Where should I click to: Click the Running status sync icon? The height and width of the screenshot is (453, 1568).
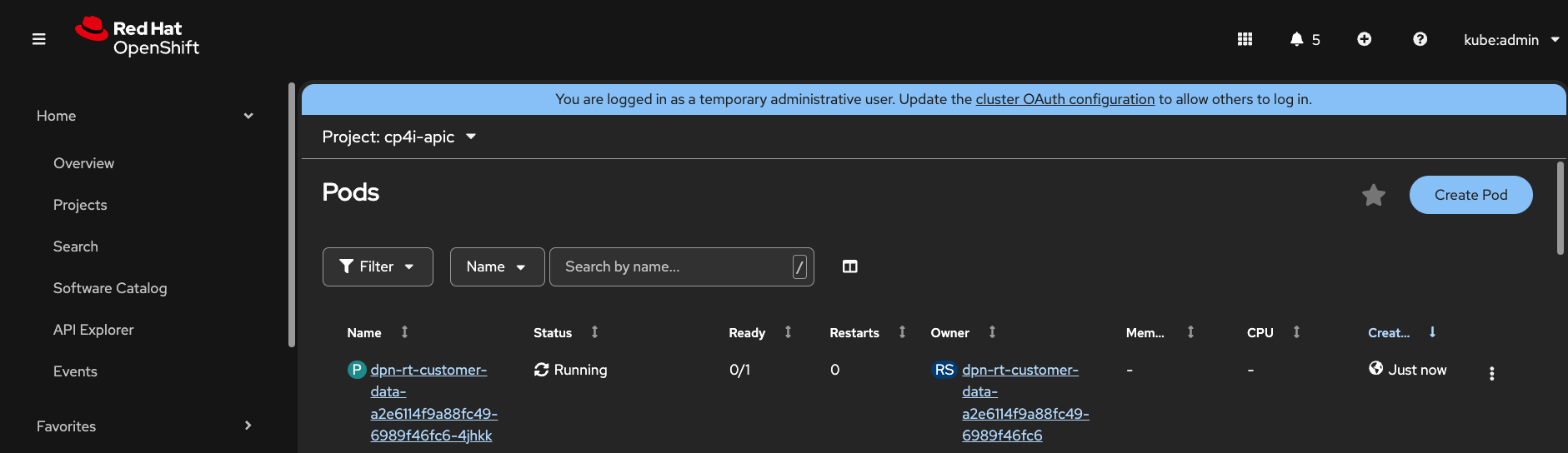[541, 370]
